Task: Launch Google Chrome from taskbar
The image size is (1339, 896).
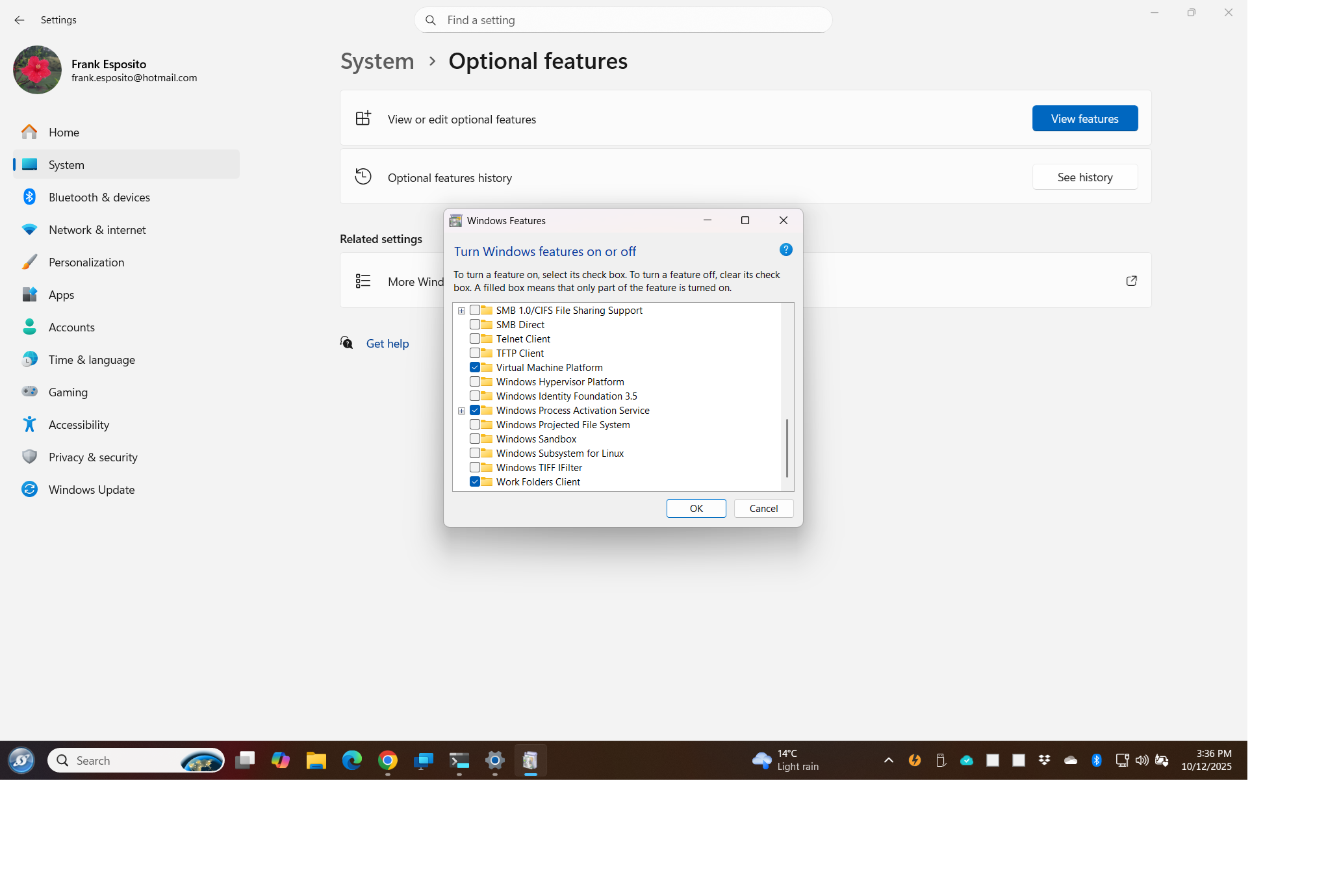Action: [x=388, y=760]
